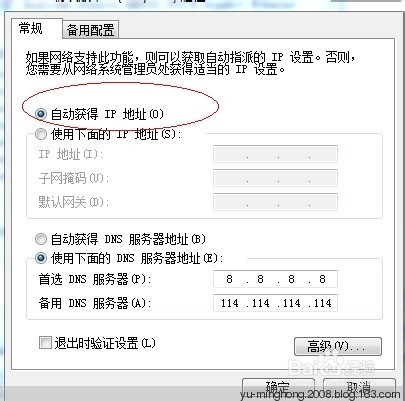Screen dimensions: 405x401
Task: Cancel the dialog with 取消 button
Action: (359, 387)
